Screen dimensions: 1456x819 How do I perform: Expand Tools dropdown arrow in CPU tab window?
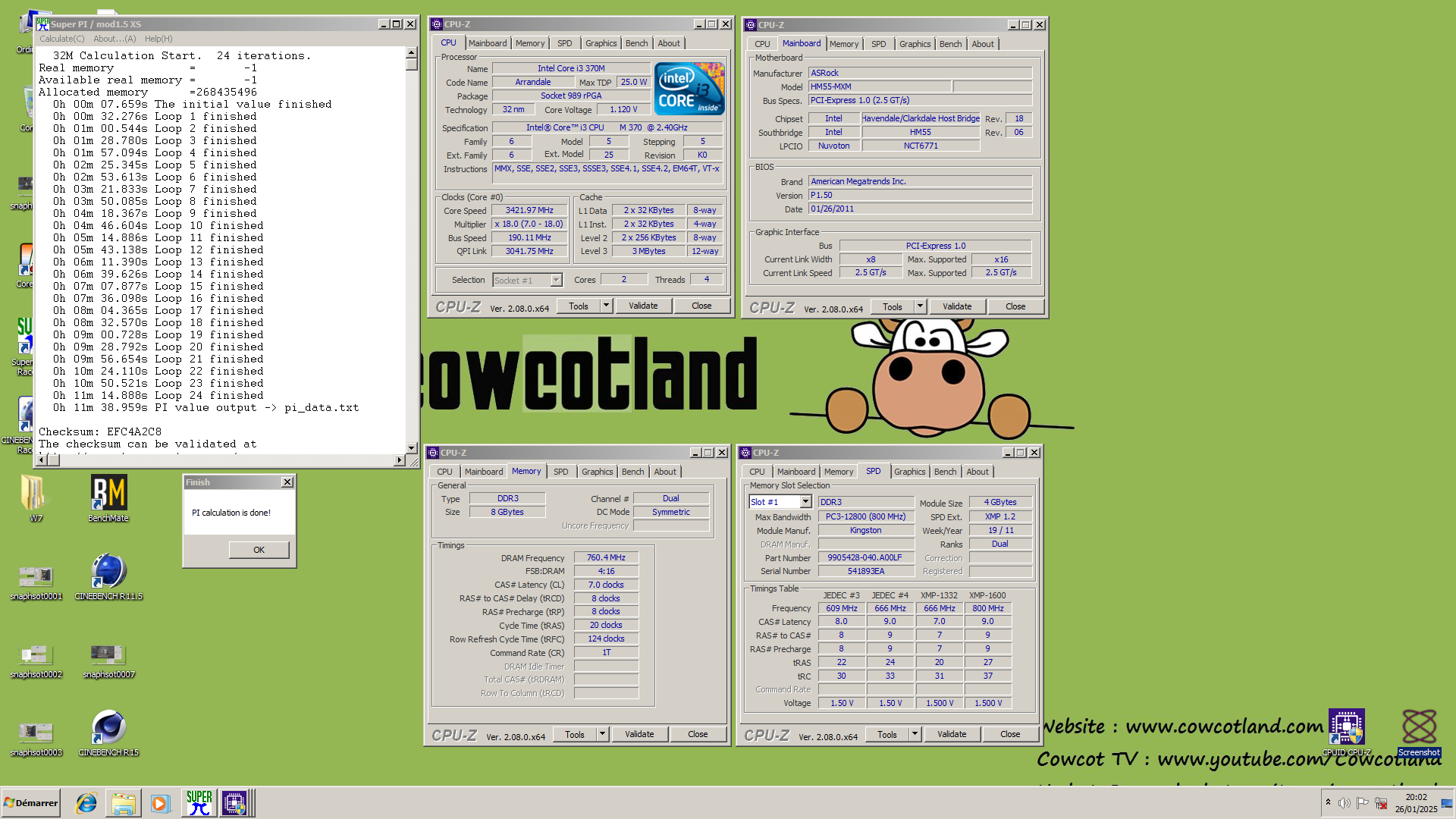(606, 306)
